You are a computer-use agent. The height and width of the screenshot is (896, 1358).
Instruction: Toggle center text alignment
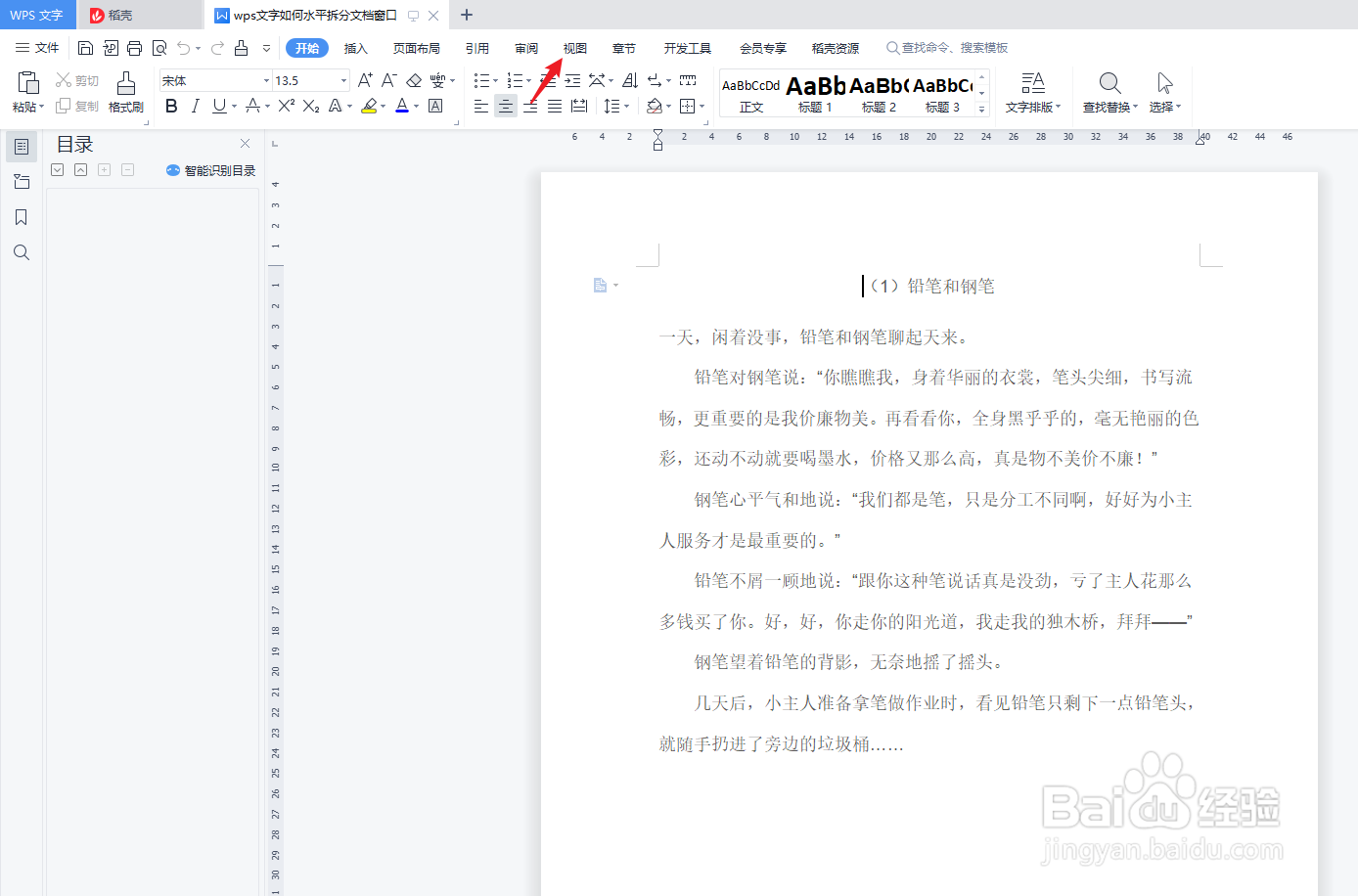click(x=506, y=106)
